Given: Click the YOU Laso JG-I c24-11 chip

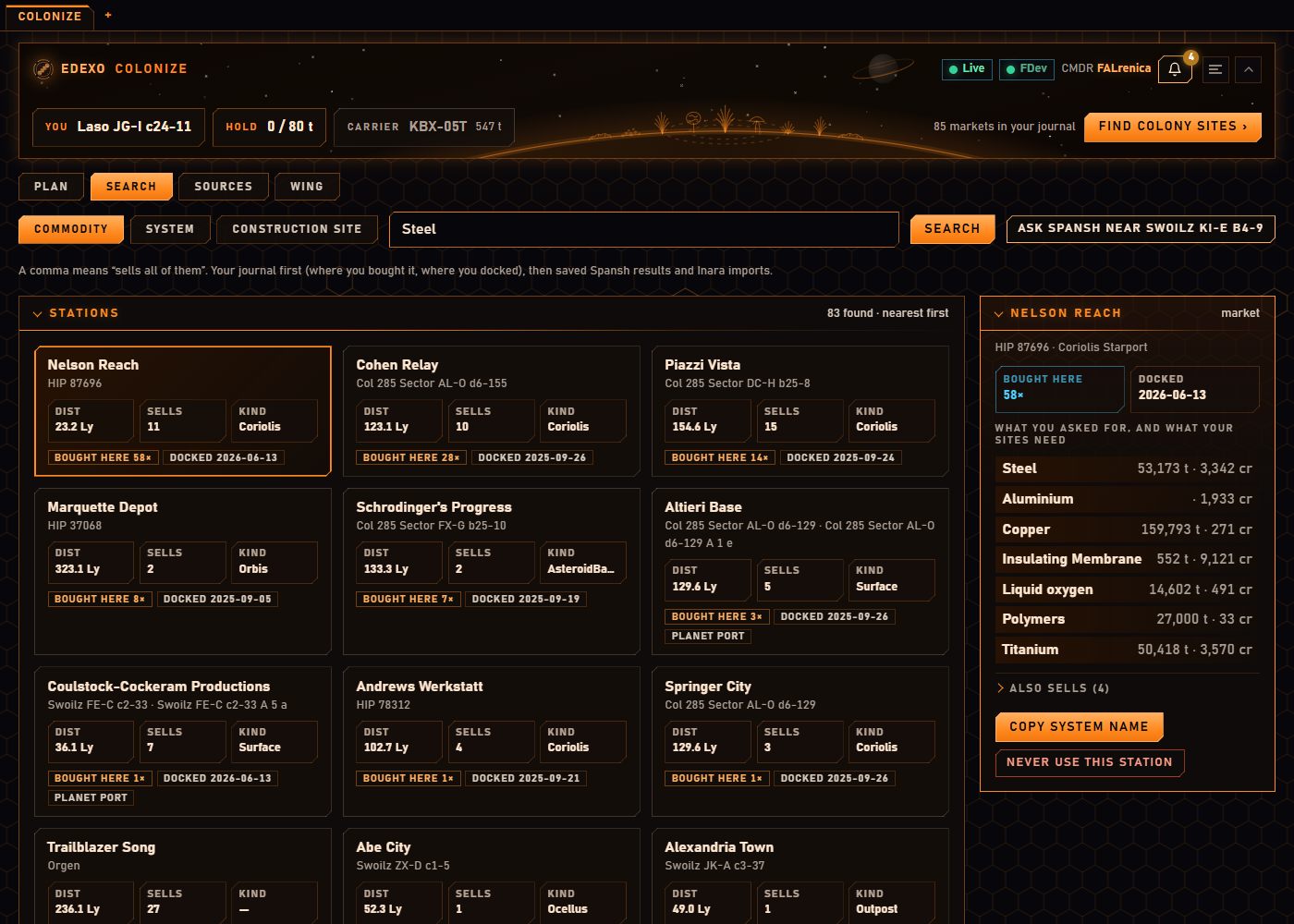Looking at the screenshot, I should pyautogui.click(x=118, y=127).
